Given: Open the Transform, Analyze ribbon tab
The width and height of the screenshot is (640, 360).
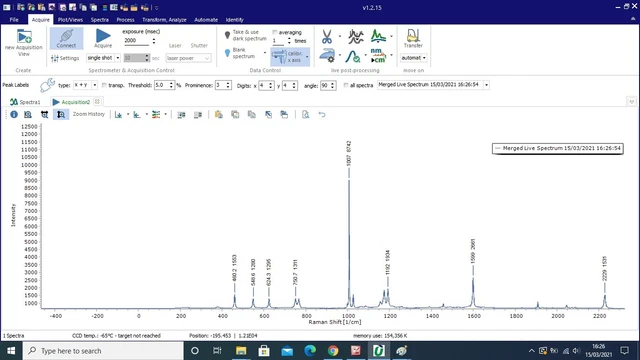Looking at the screenshot, I should click(164, 20).
